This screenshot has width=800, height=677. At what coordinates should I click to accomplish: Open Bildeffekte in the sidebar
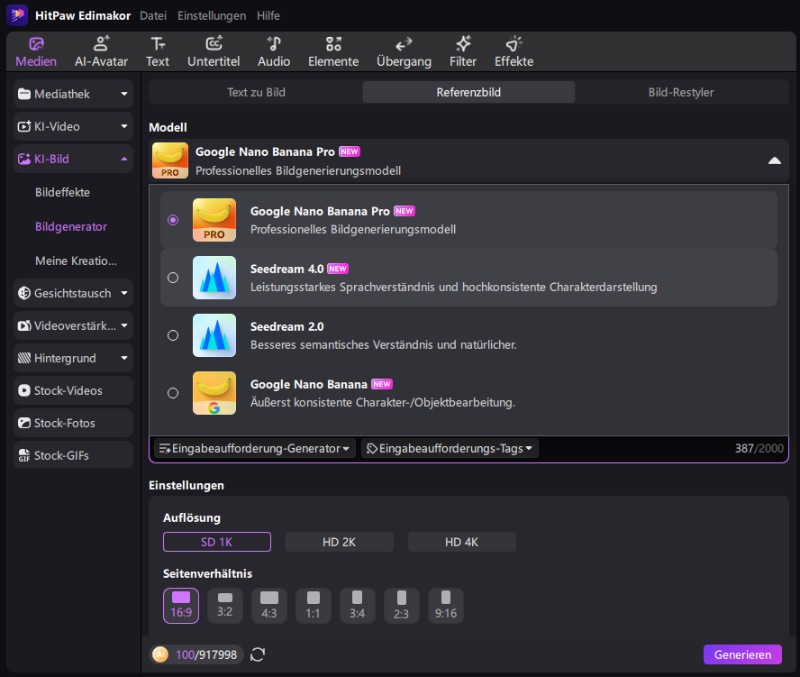click(62, 192)
